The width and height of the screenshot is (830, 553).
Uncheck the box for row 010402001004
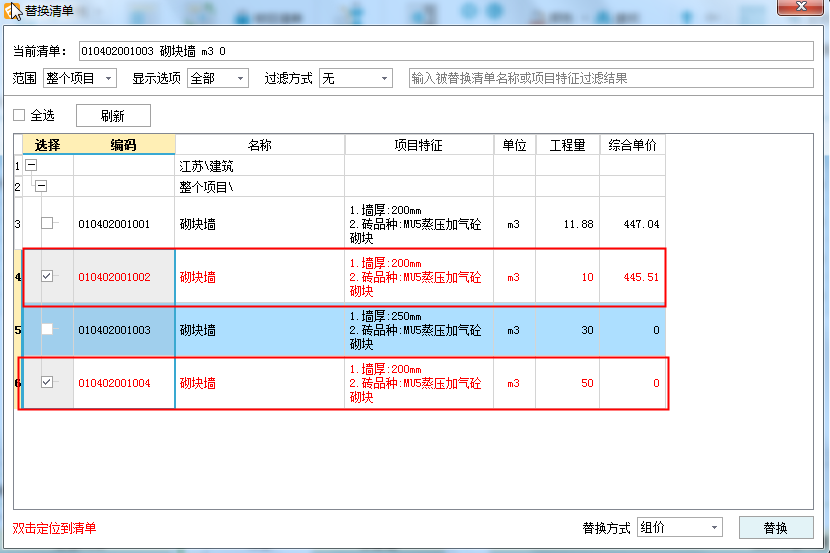click(x=47, y=382)
